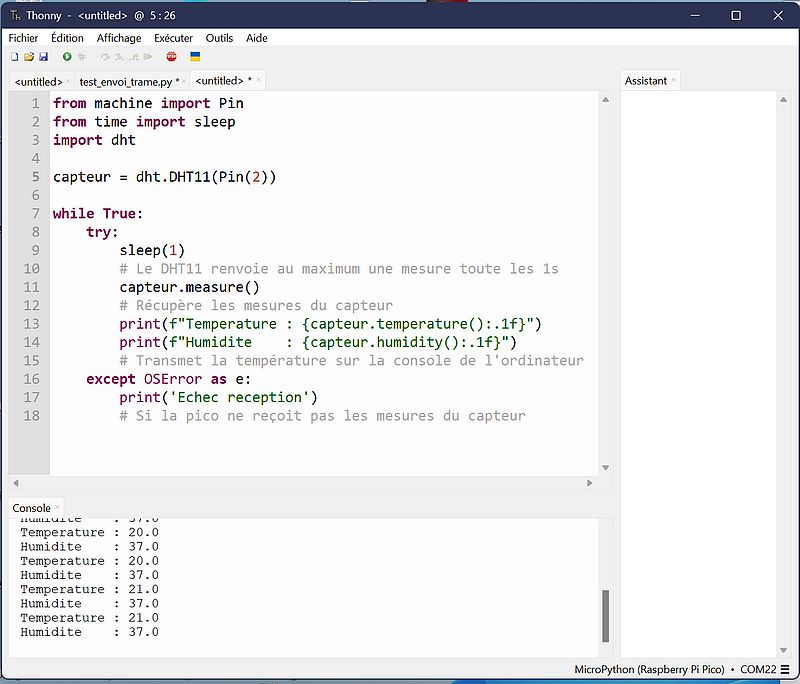Viewport: 800px width, 684px height.
Task: Save the script with the floppy disk icon
Action: click(43, 57)
